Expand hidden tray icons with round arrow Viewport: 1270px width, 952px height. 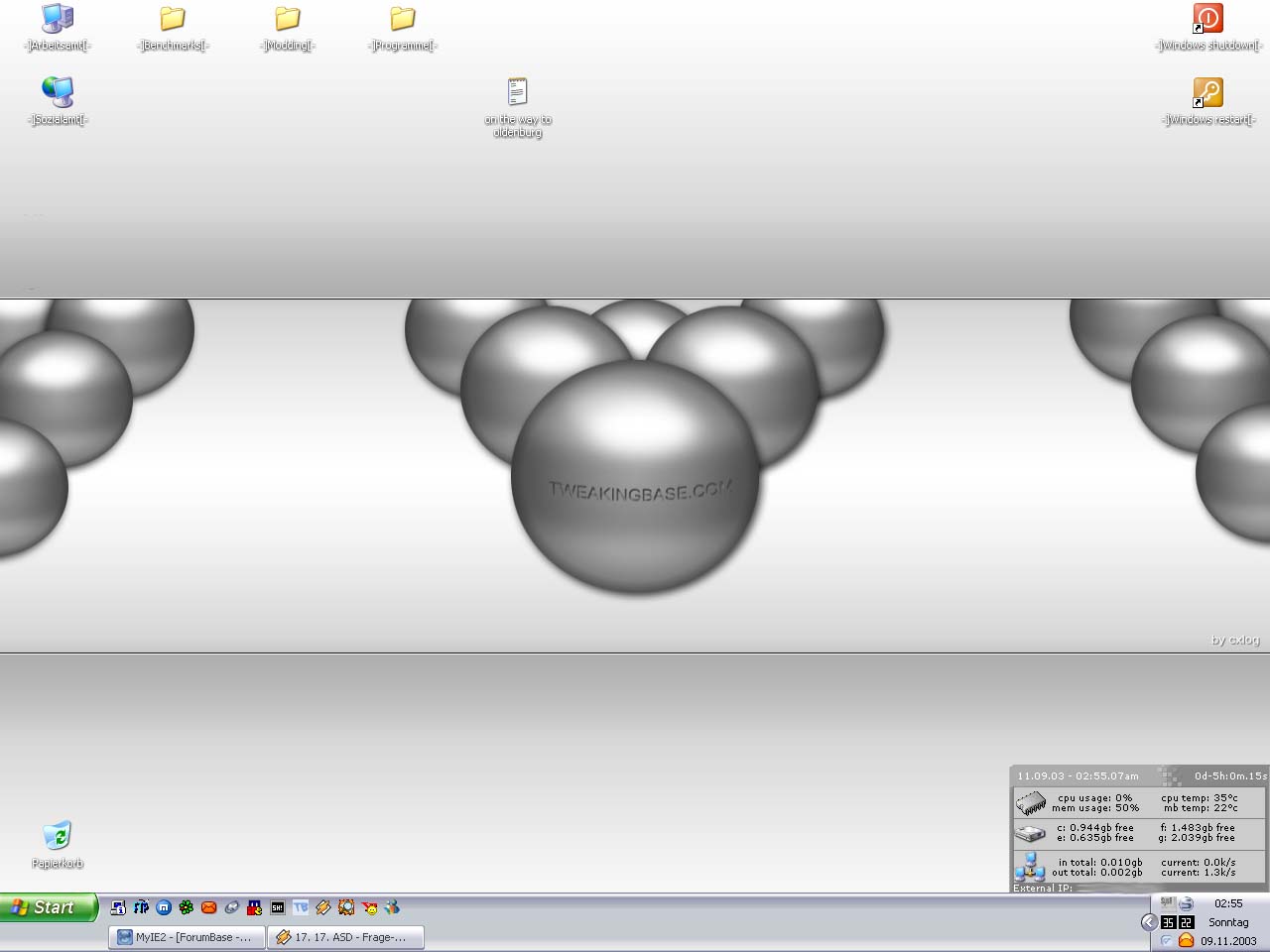[x=1150, y=922]
